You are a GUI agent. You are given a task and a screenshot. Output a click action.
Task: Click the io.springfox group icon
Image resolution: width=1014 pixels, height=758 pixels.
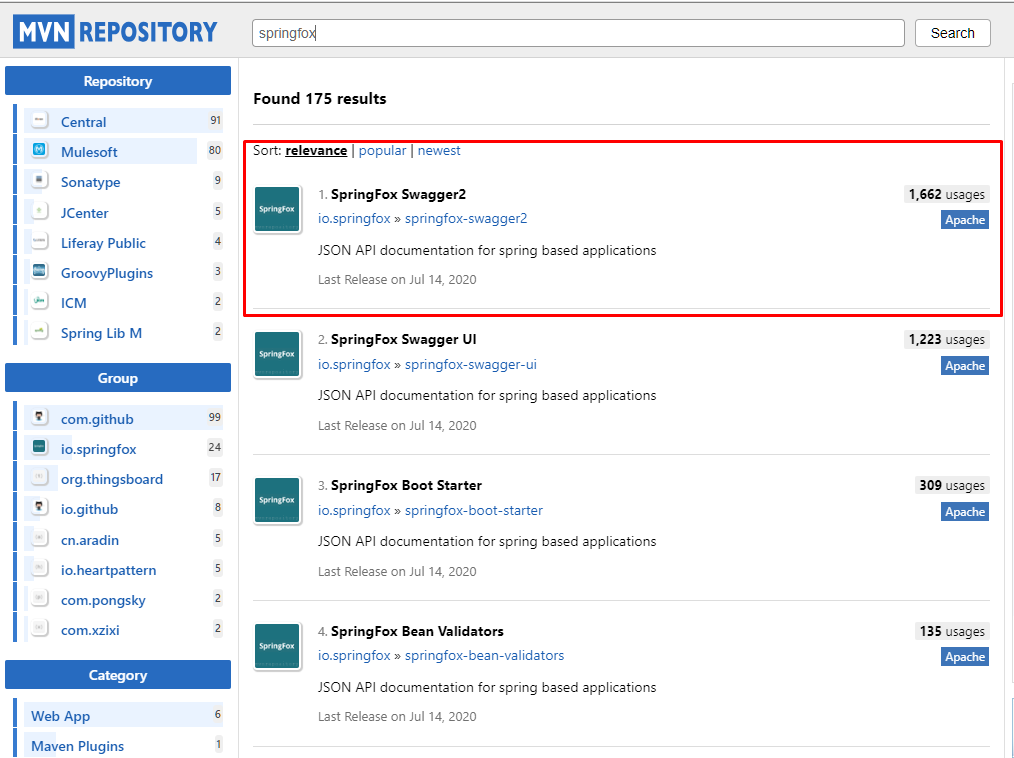click(x=39, y=447)
